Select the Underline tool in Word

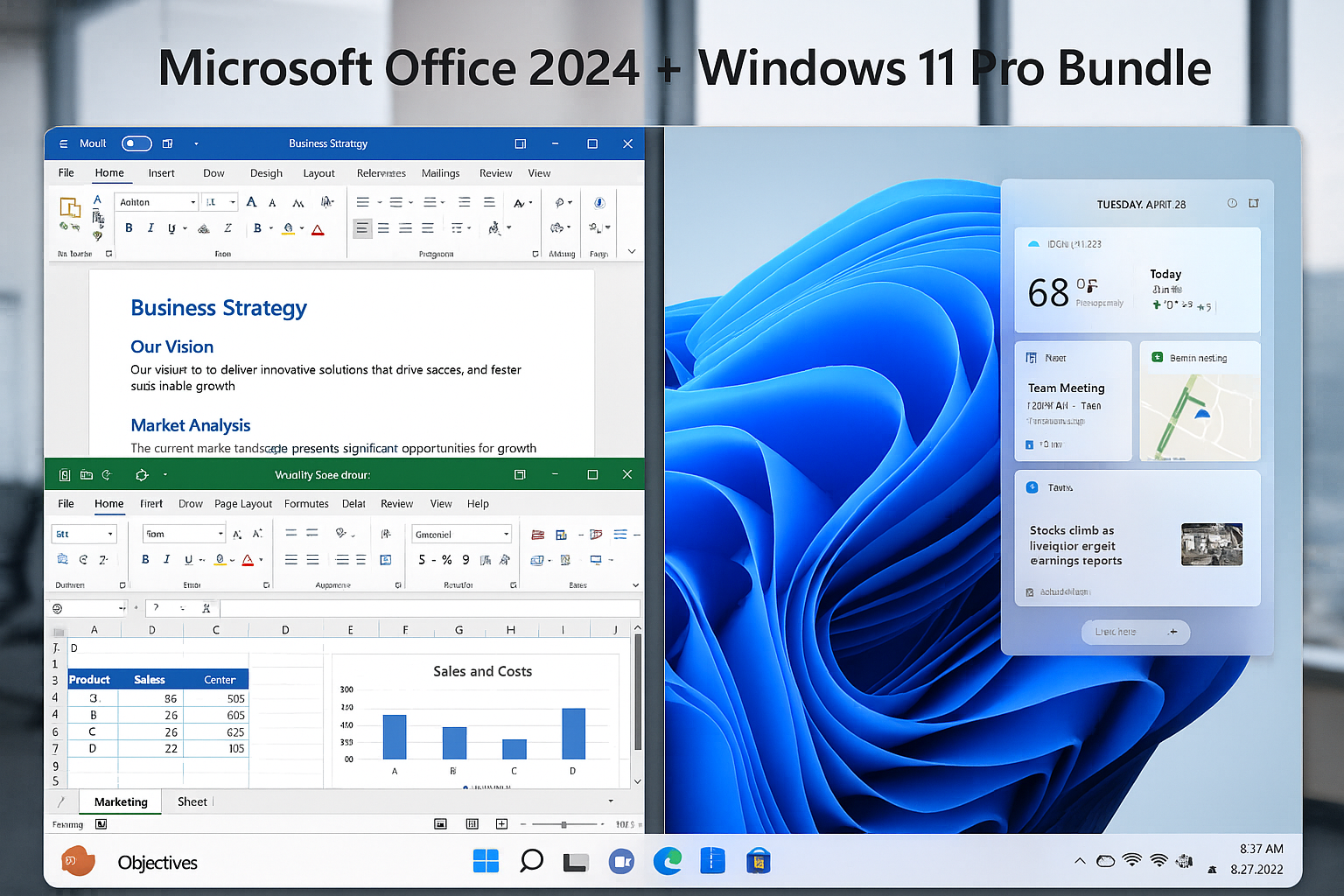pos(172,228)
